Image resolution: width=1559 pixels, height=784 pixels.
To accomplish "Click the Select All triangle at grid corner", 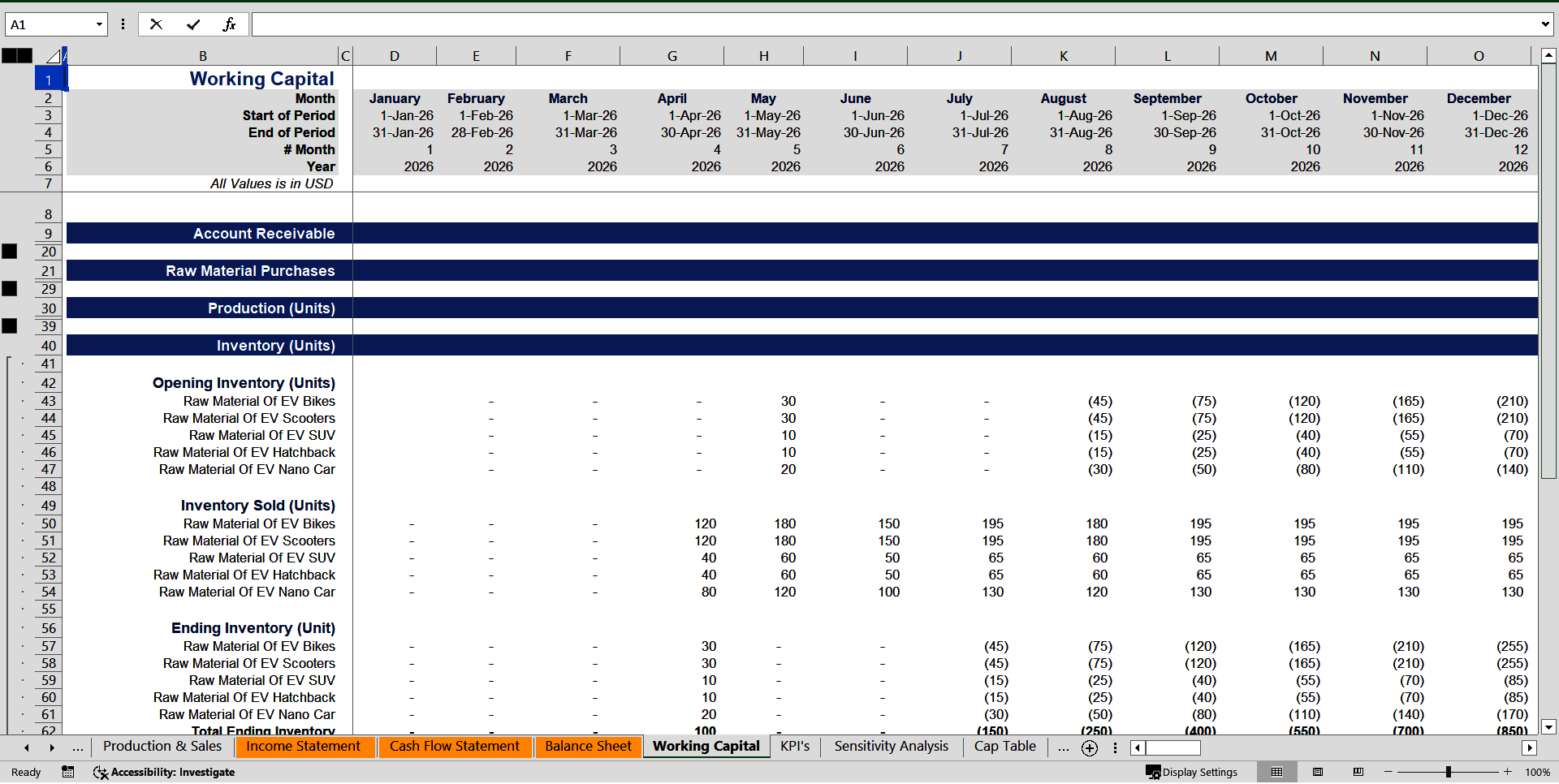I will [53, 56].
